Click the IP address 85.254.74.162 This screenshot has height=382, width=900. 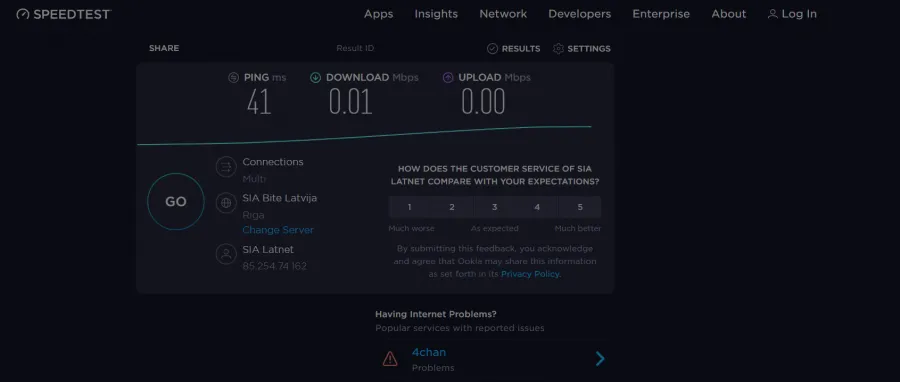pos(274,266)
